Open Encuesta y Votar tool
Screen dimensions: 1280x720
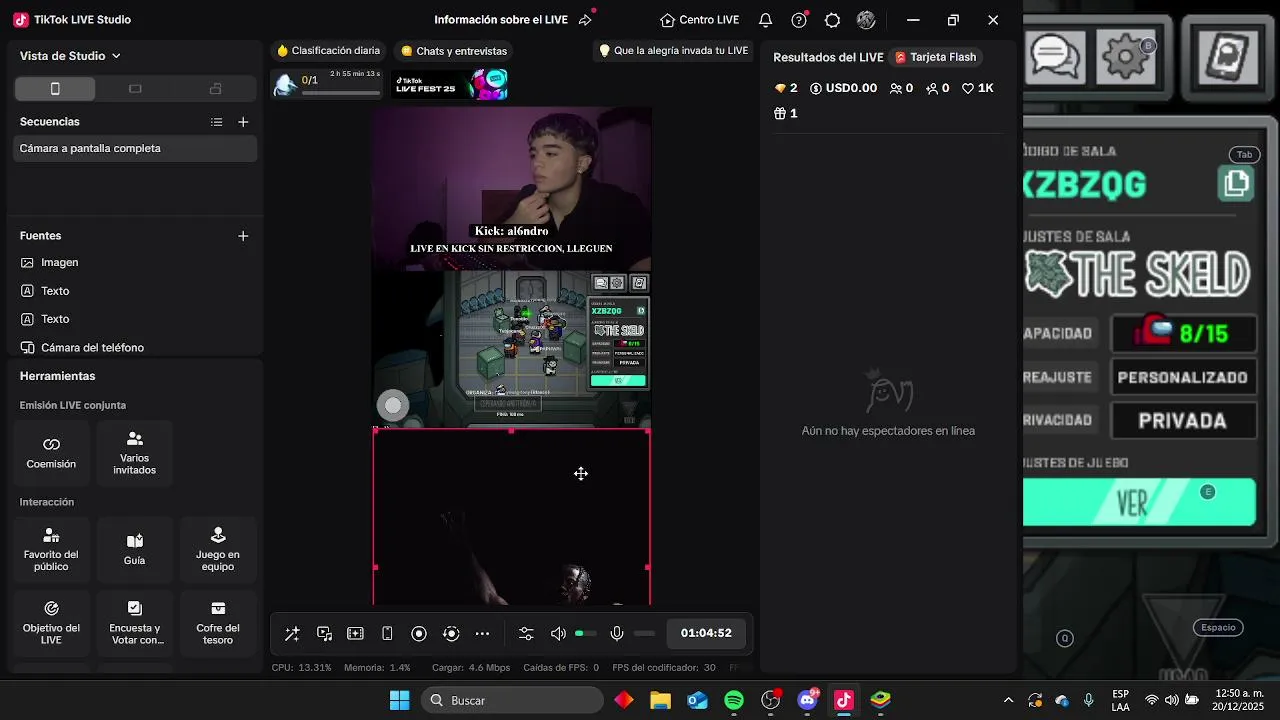(135, 623)
